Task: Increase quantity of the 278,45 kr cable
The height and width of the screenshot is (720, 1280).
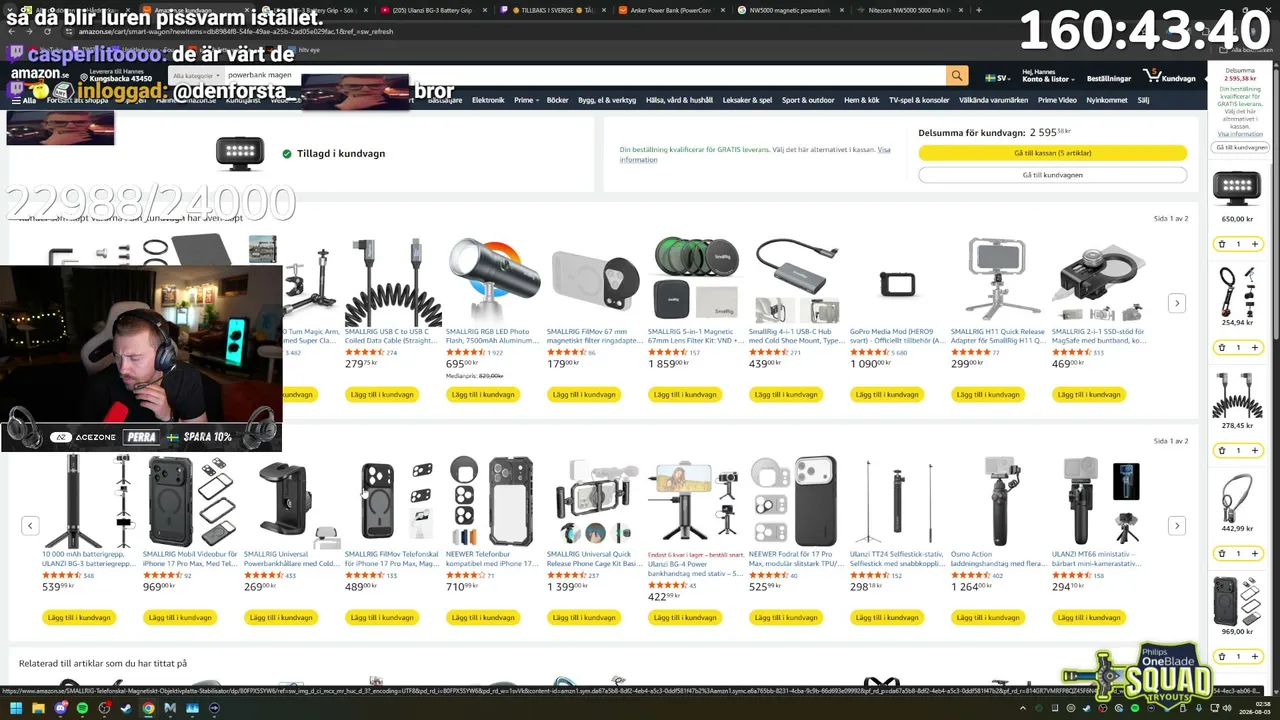Action: (1255, 450)
